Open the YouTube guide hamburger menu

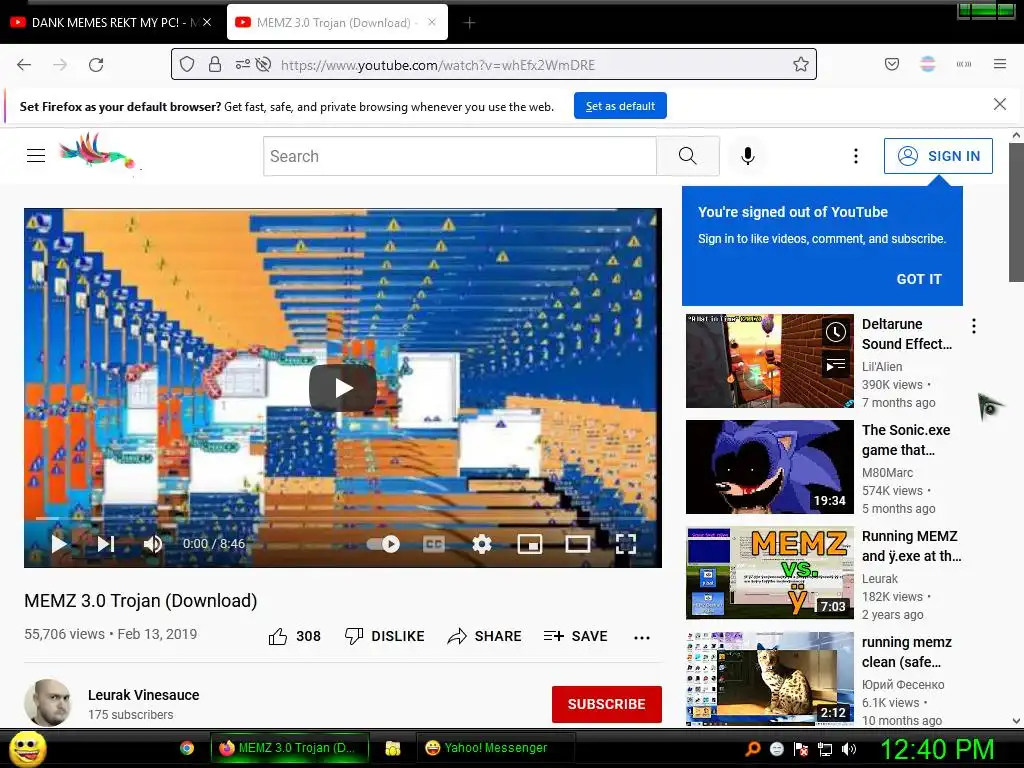(x=36, y=155)
